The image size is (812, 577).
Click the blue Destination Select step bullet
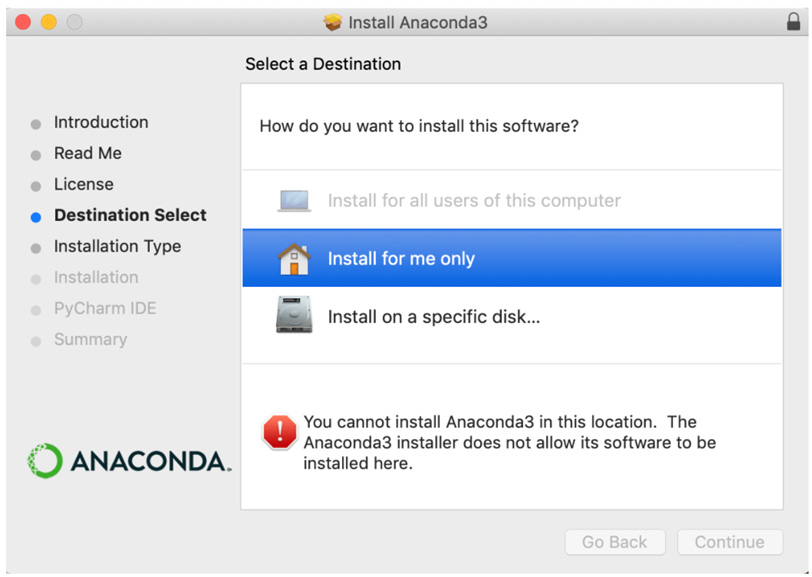36,217
